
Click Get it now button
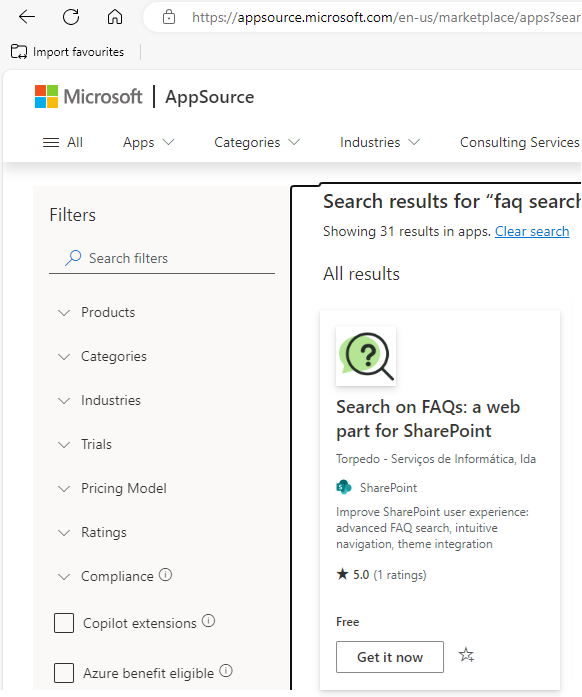click(x=390, y=657)
